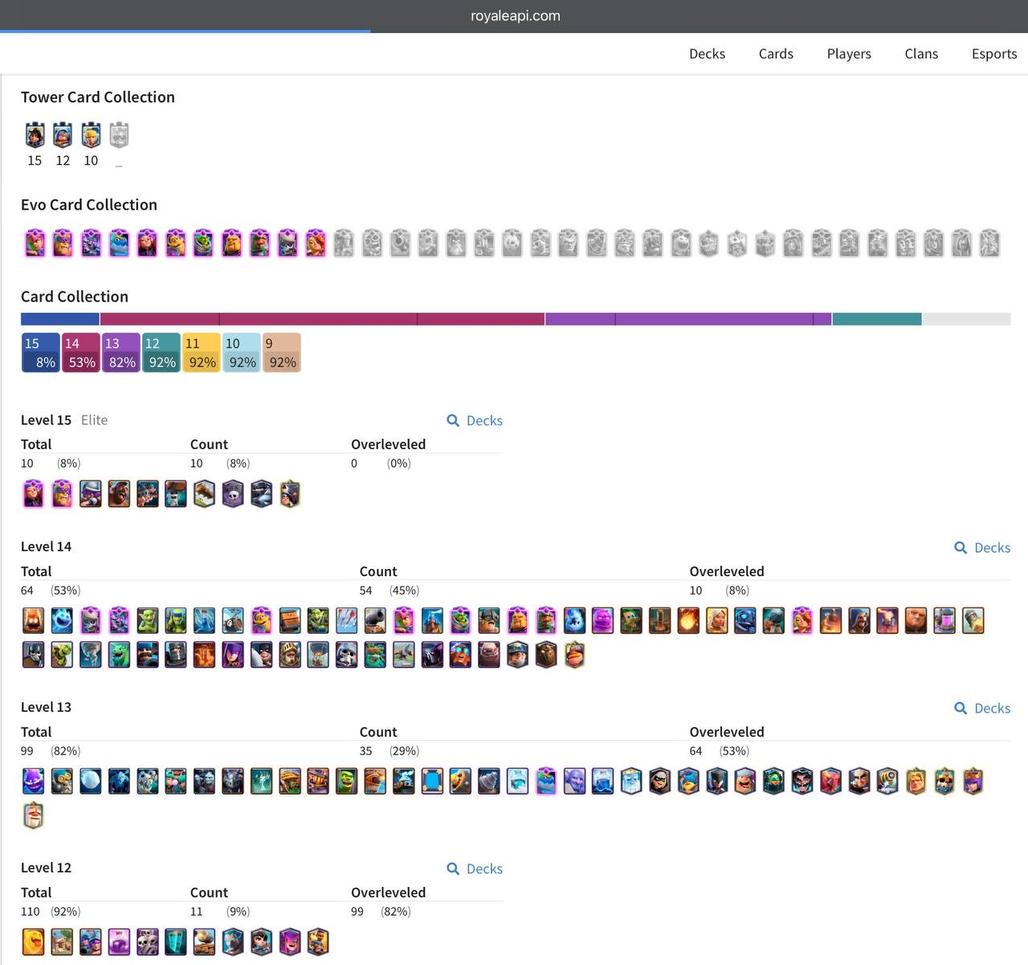1028x965 pixels.
Task: Click the Witch card in Level 14
Action: click(233, 654)
